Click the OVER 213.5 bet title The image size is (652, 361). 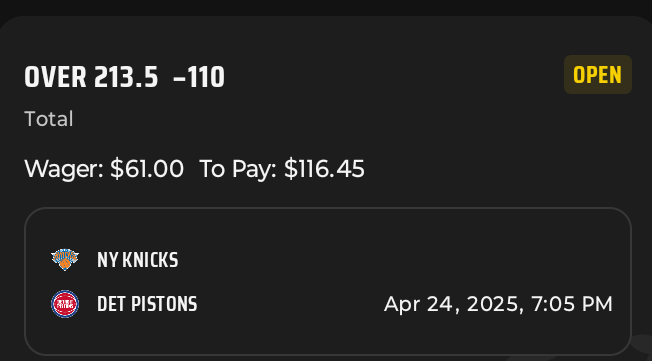click(91, 77)
